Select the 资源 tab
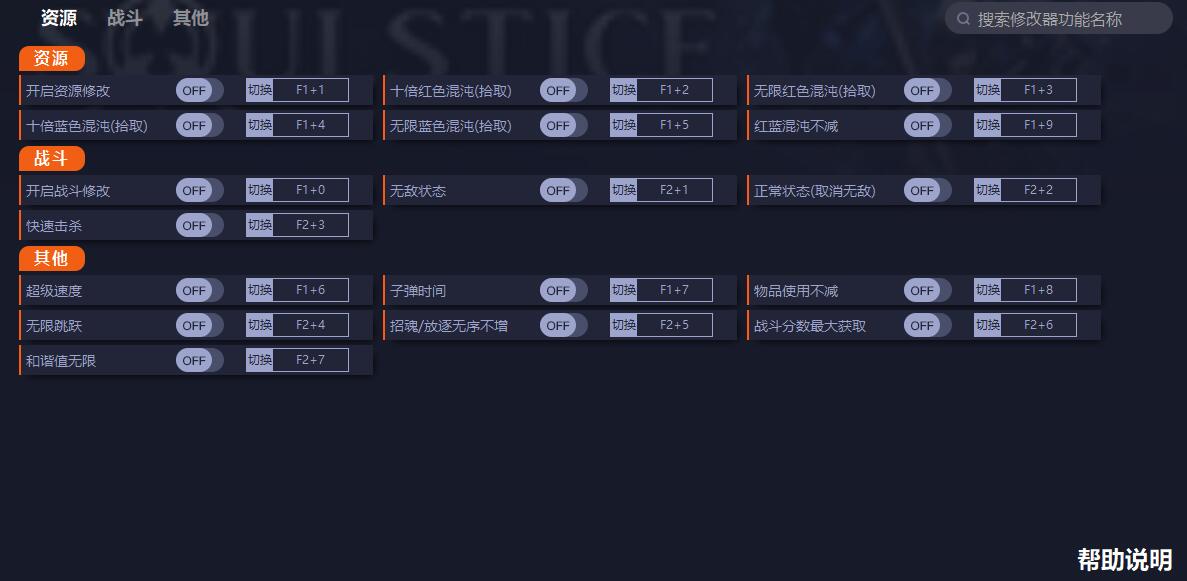This screenshot has width=1187, height=581. tap(59, 18)
